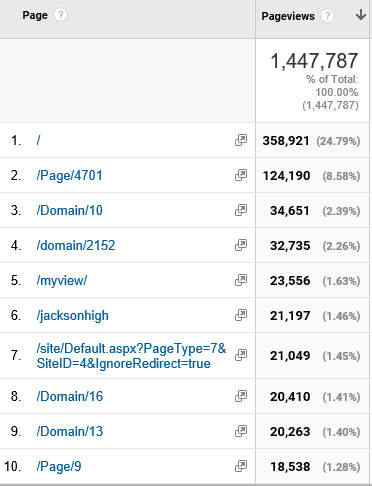Open the external link icon for / row
Viewport: 372px width, 486px height.
pos(241,140)
